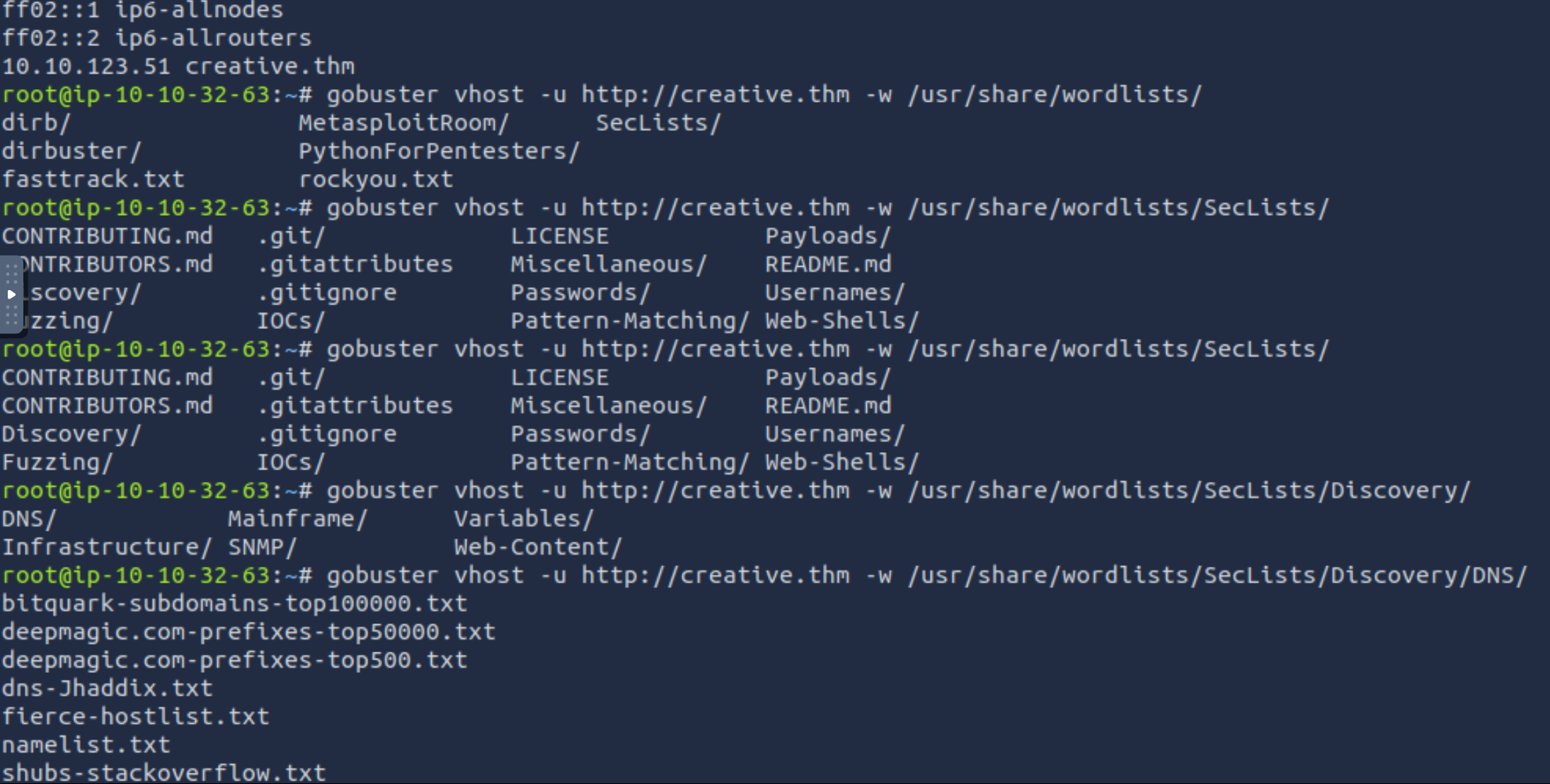Click the rockyou.txt wordlist entry
The width and height of the screenshot is (1550, 784).
pos(376,180)
